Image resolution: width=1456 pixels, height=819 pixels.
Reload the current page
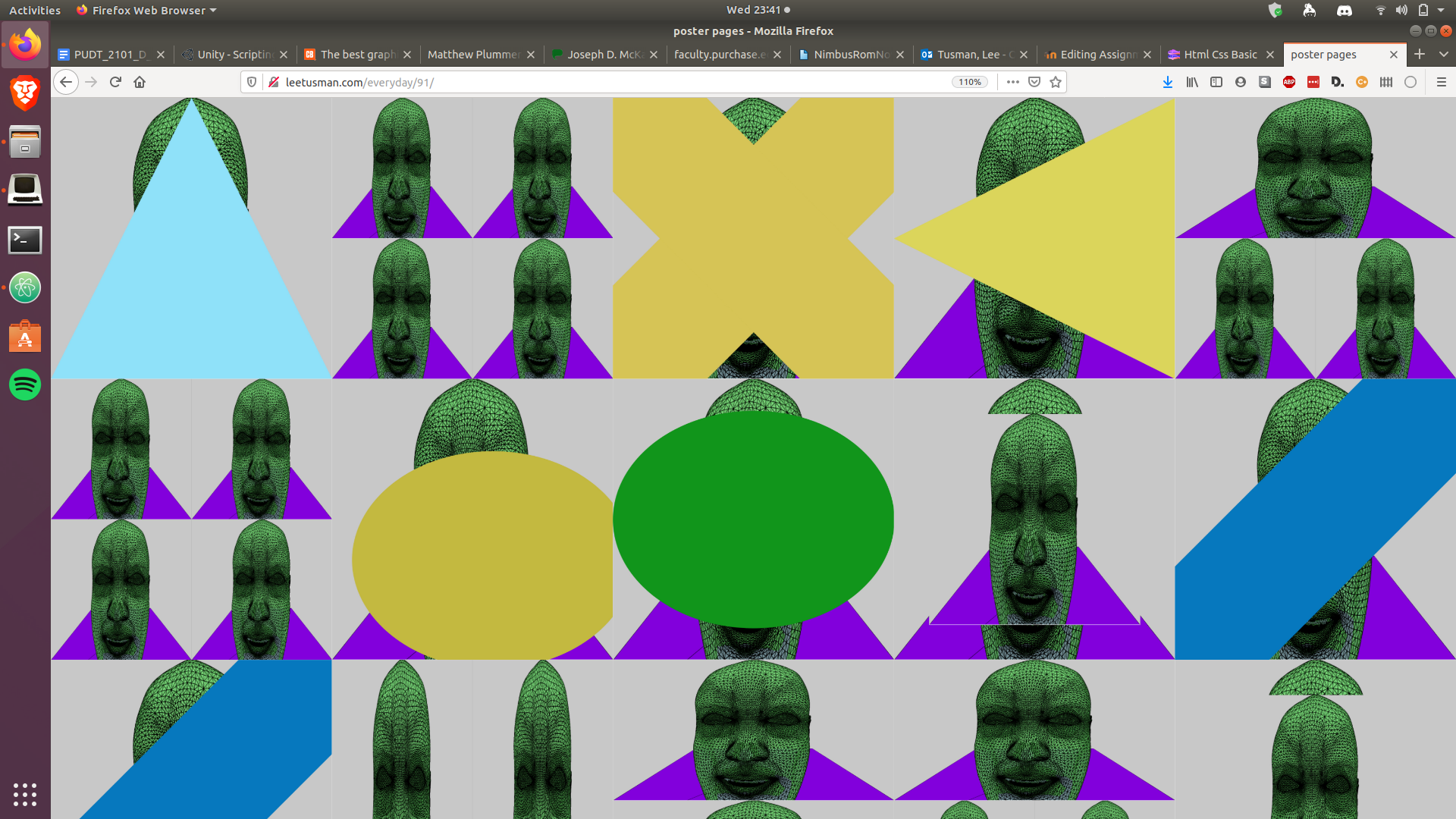tap(115, 82)
